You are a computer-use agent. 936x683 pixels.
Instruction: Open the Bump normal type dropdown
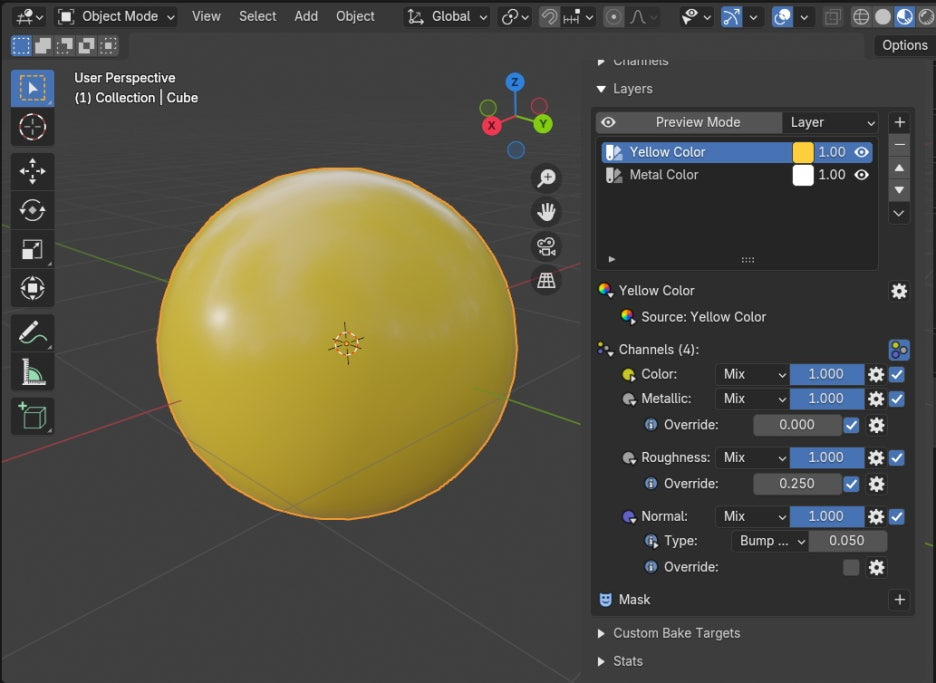pyautogui.click(x=770, y=541)
